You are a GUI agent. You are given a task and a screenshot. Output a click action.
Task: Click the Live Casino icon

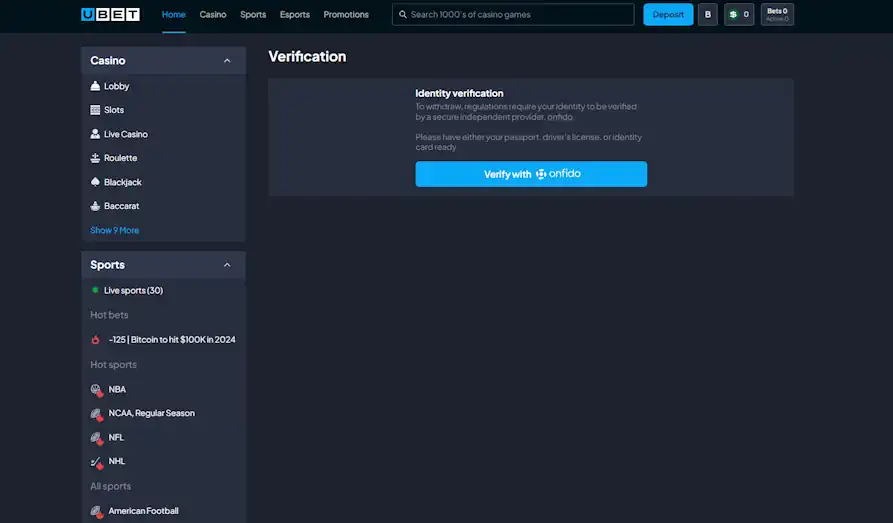(x=95, y=134)
